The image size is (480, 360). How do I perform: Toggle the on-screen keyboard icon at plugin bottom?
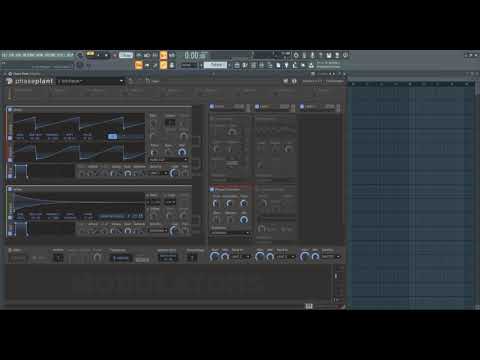[309, 306]
